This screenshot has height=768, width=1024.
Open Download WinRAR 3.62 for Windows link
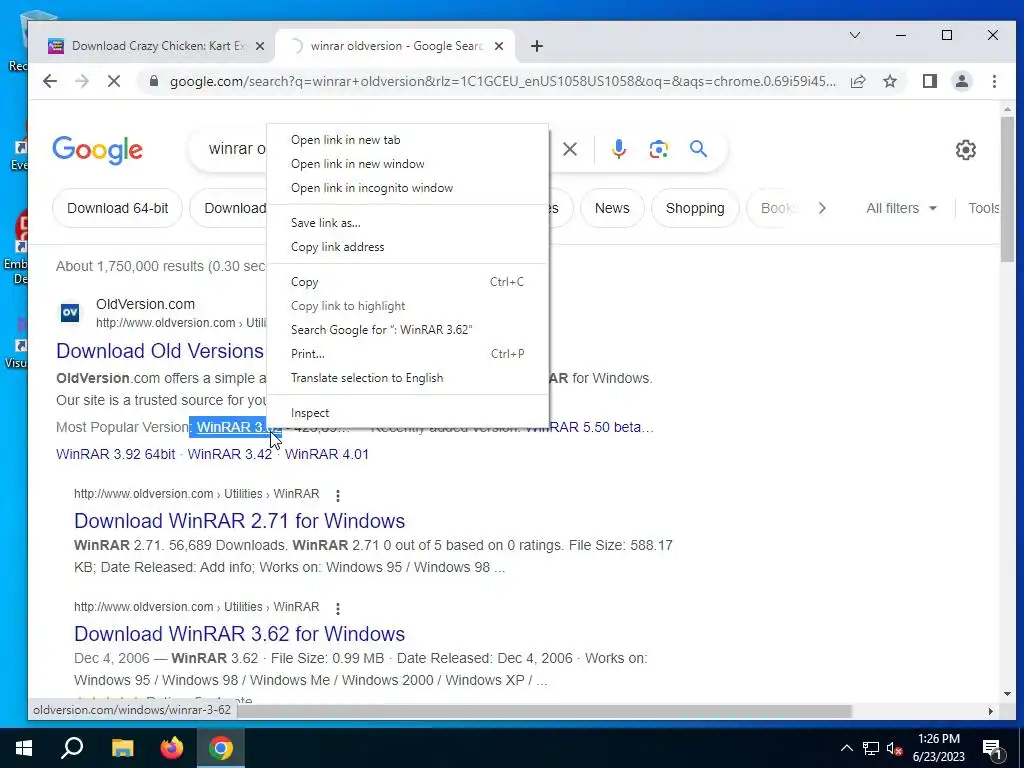pos(240,633)
